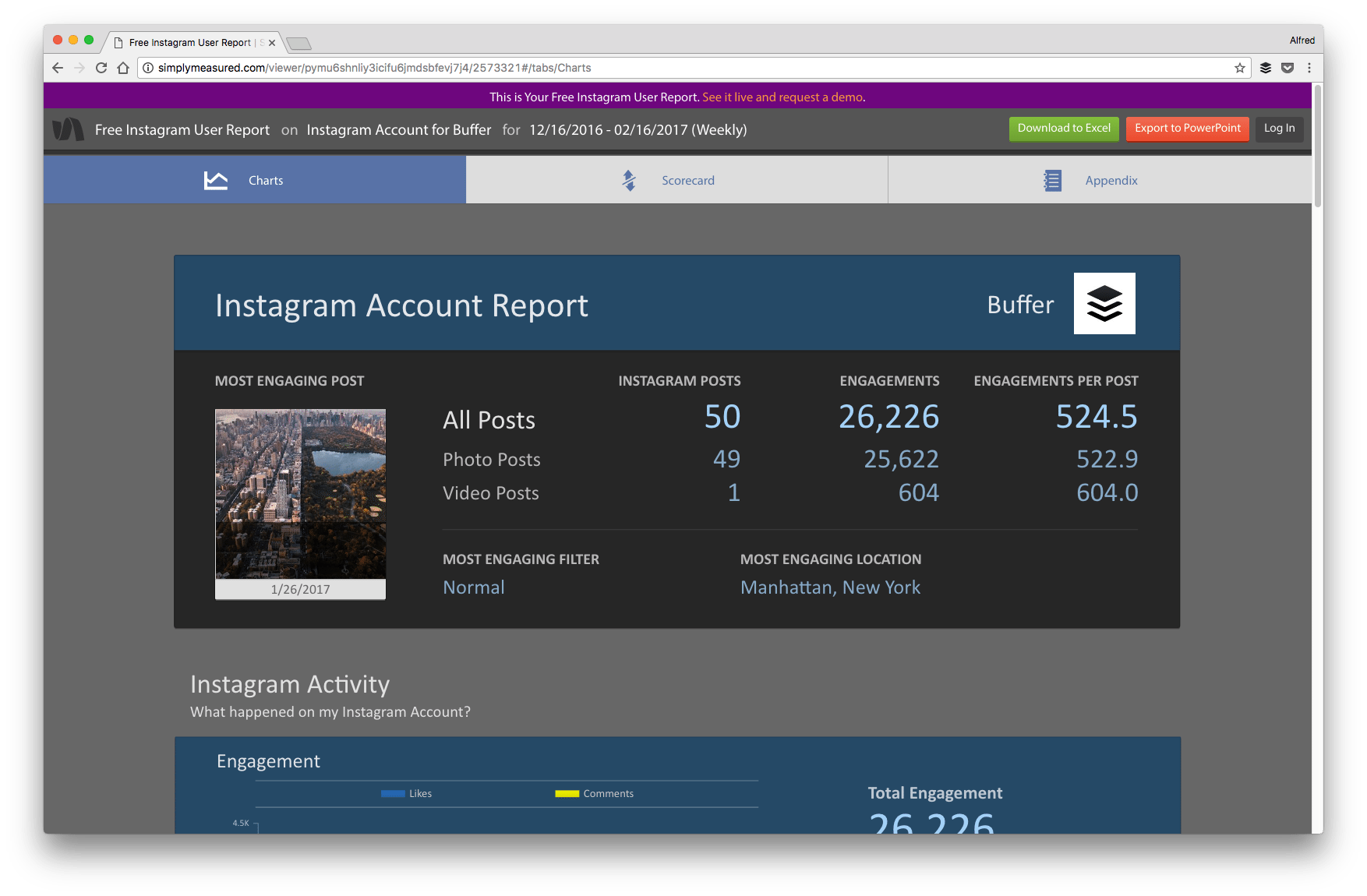Go back with the browser back arrow
The height and width of the screenshot is (896, 1367).
tap(58, 68)
